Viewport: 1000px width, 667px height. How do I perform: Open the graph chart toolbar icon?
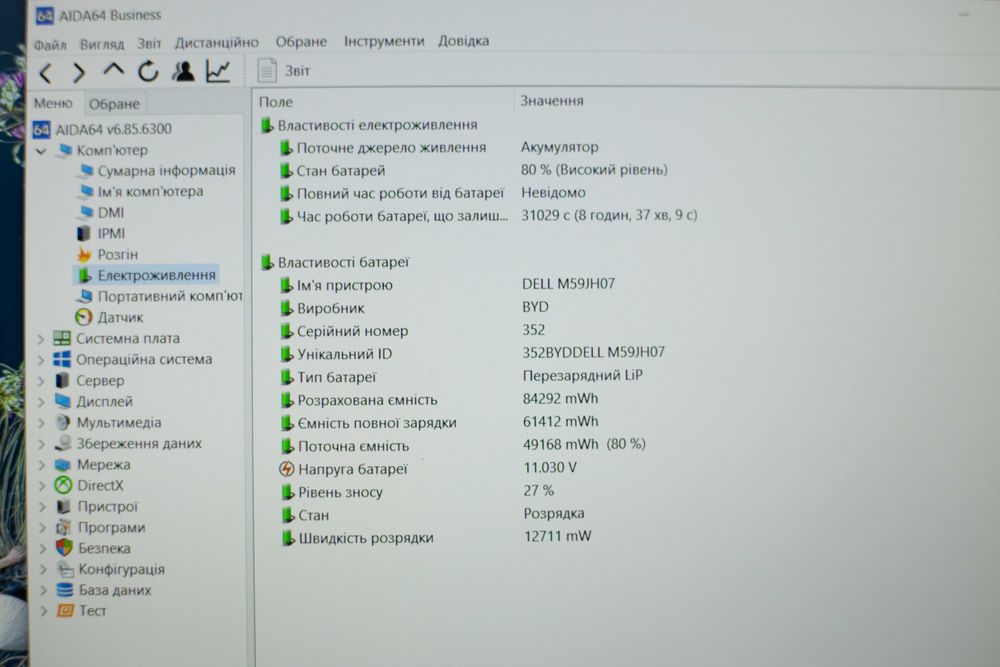218,71
